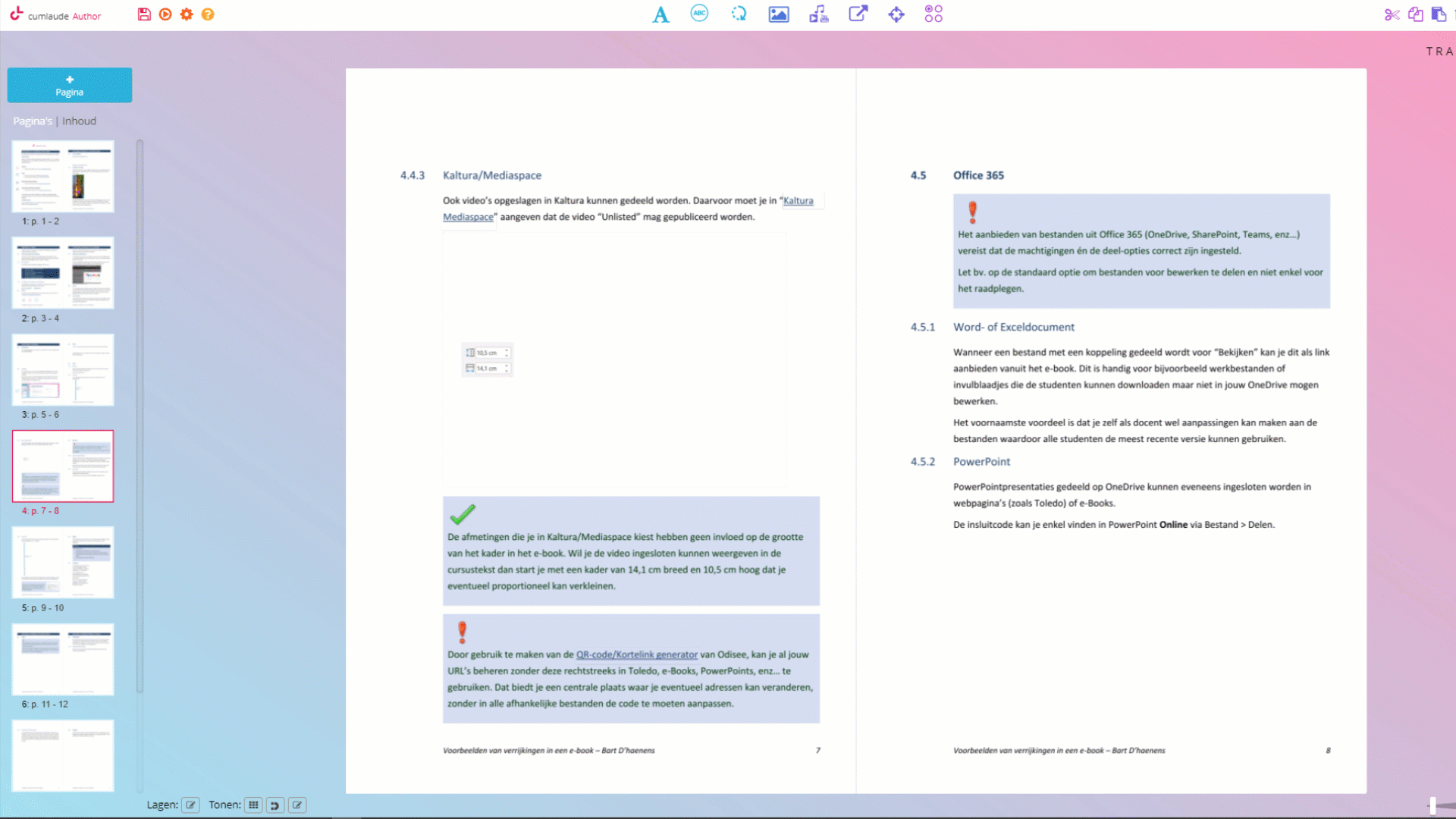Image resolution: width=1456 pixels, height=819 pixels.
Task: Select the last partly visible page thumbnail
Action: 63,755
